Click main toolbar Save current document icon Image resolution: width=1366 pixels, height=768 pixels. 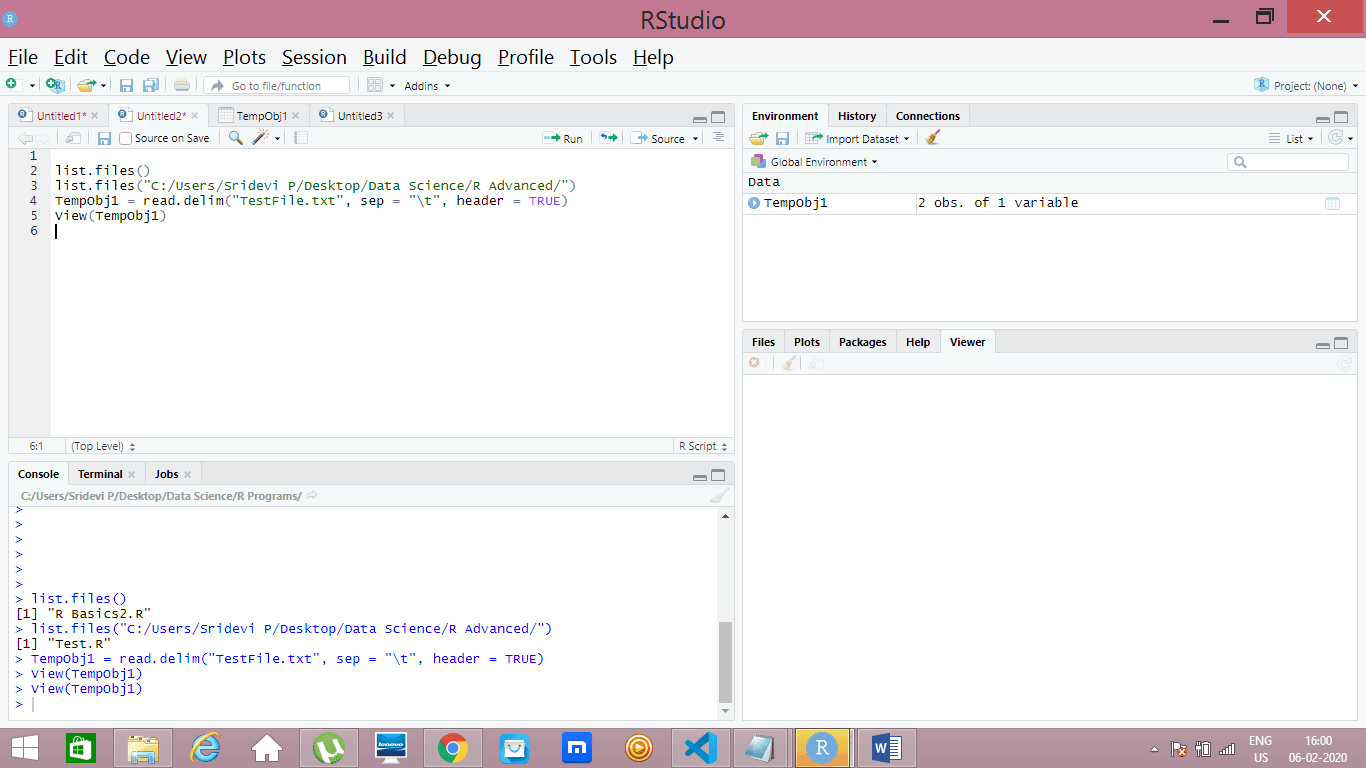coord(127,86)
